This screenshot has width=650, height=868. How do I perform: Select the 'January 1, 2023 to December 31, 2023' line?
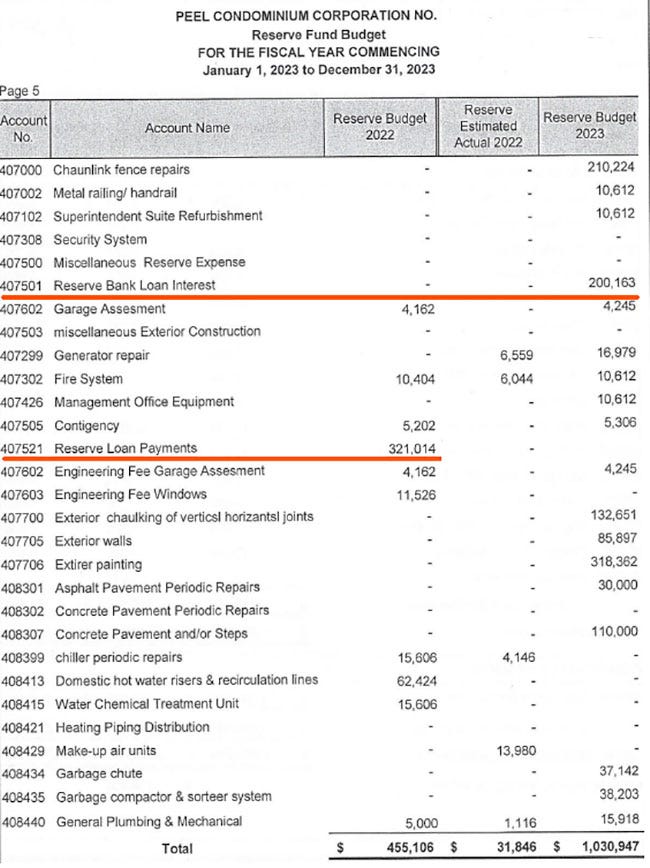point(319,70)
